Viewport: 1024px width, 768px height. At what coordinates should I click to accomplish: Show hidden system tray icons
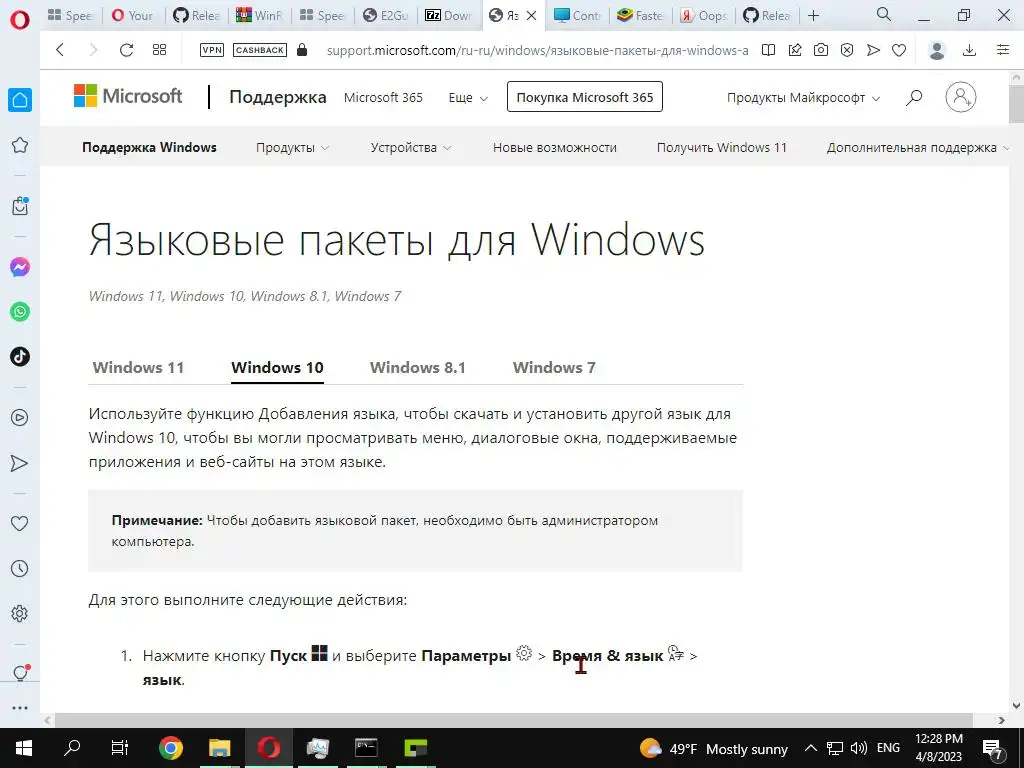click(810, 748)
